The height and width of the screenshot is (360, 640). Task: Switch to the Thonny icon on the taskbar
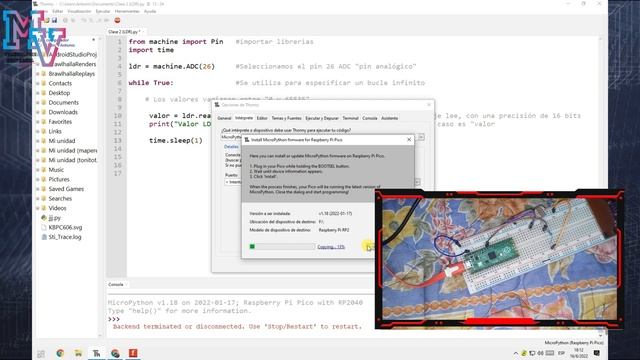(97, 353)
